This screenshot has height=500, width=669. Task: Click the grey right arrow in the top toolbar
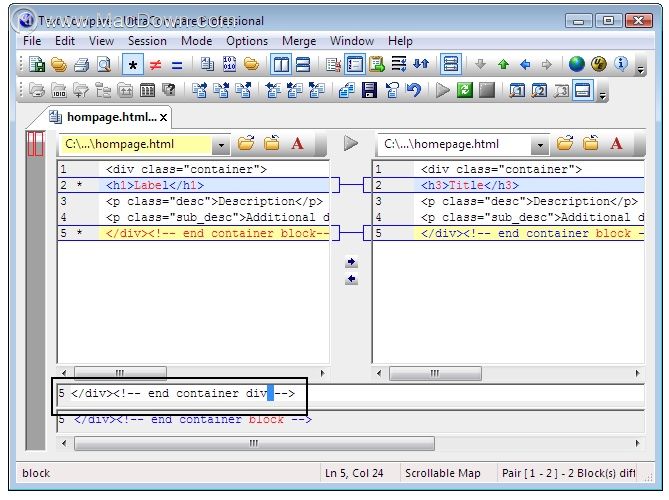[x=547, y=64]
